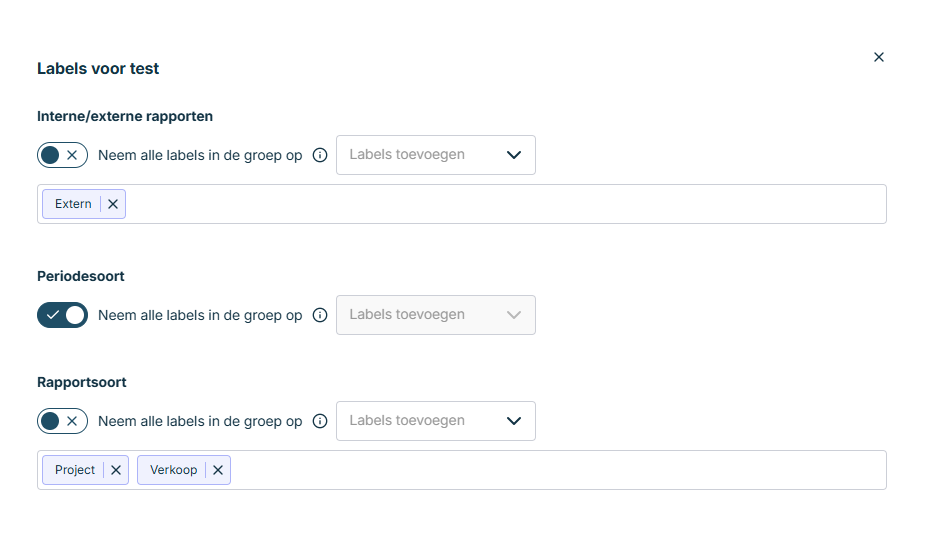Remove the Extern label chip
The image size is (930, 535).
point(113,204)
